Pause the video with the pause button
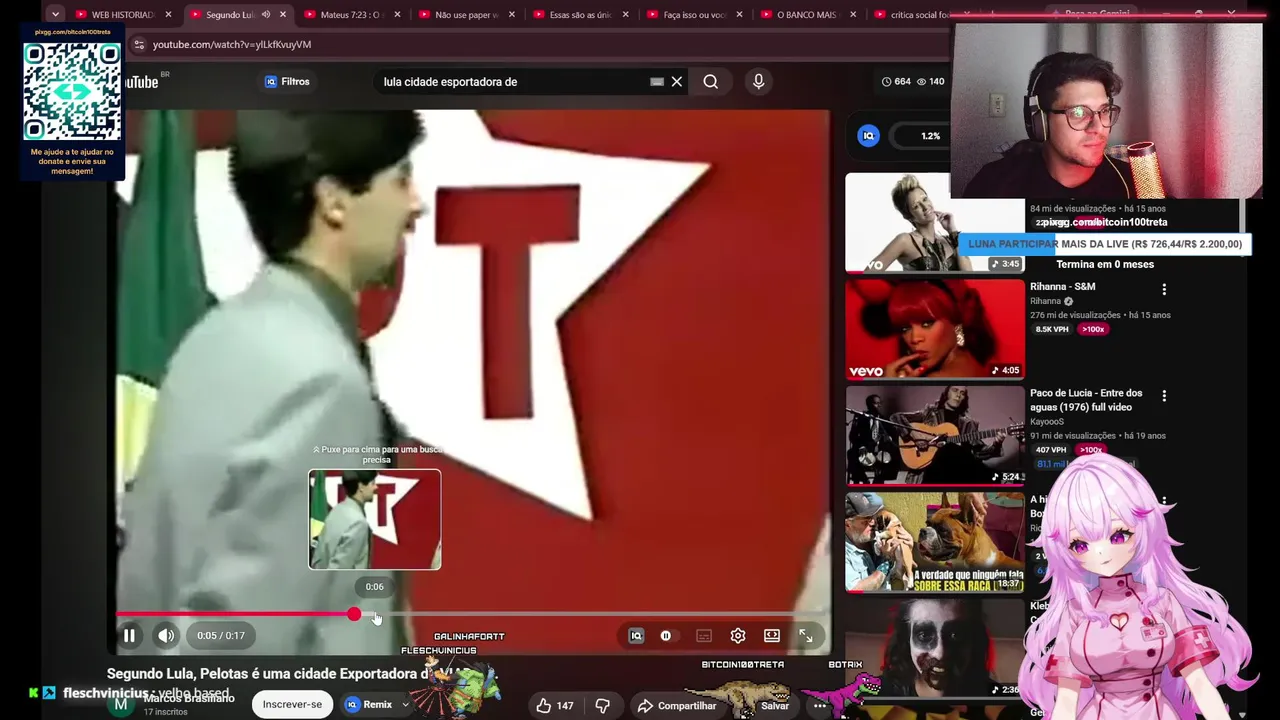Viewport: 1280px width, 720px height. click(x=129, y=636)
